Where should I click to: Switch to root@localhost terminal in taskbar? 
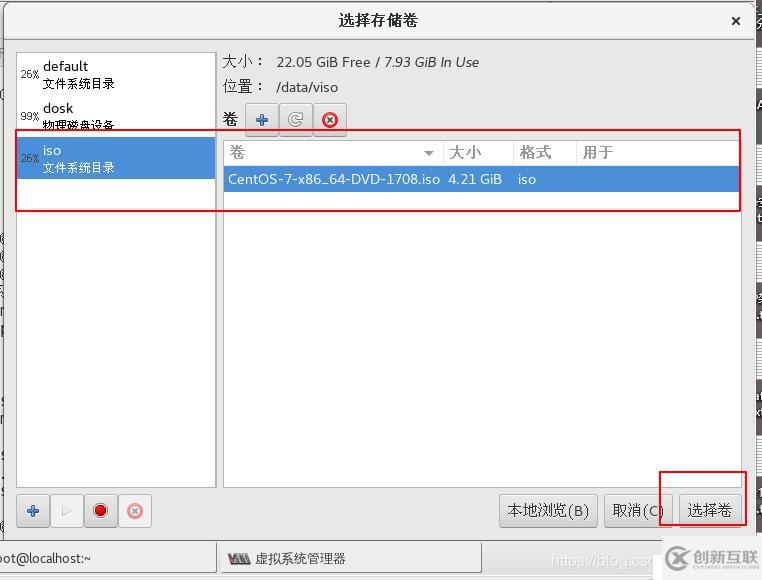(108, 559)
